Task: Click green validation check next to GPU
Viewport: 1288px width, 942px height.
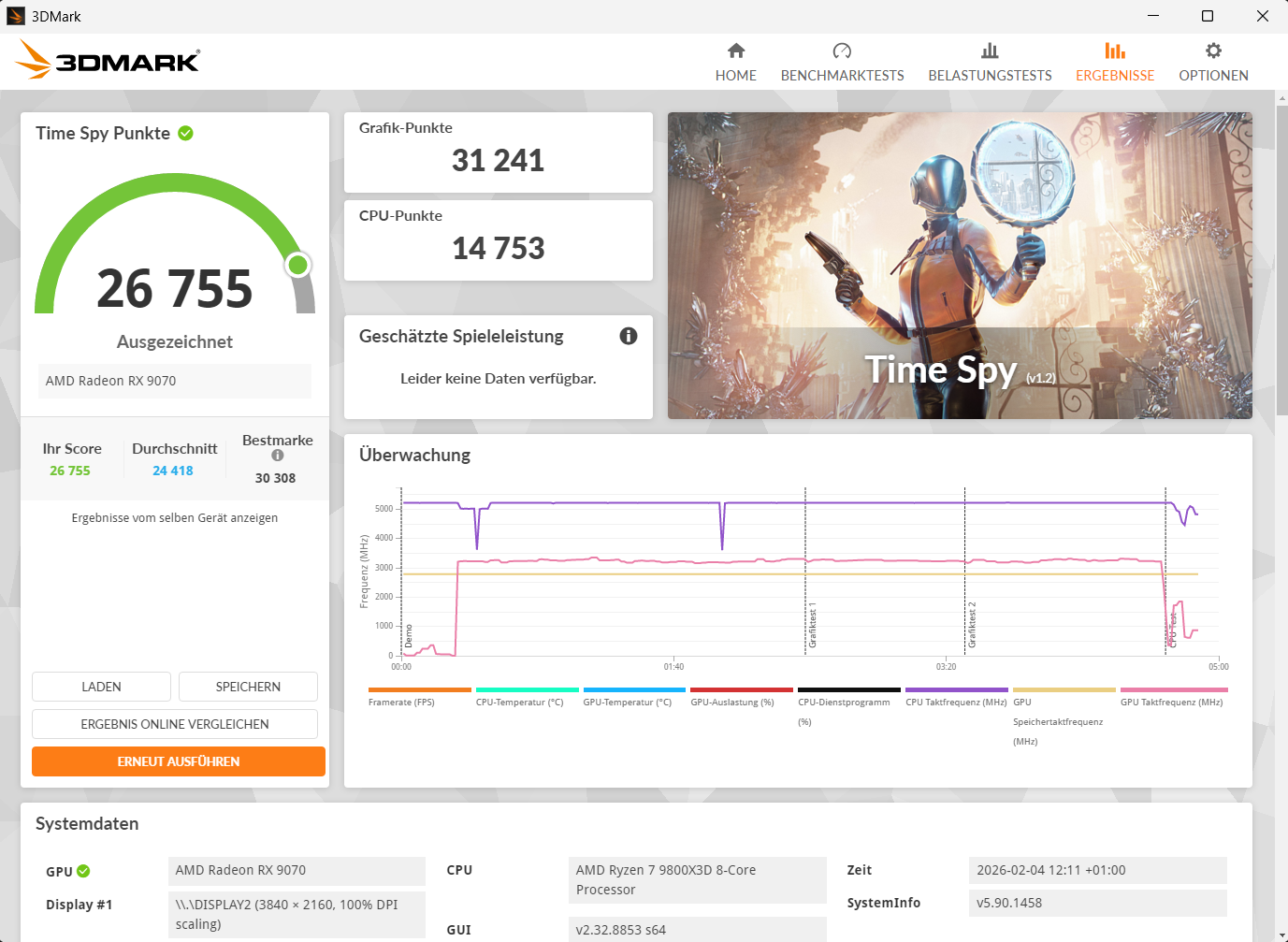Action: [x=83, y=871]
